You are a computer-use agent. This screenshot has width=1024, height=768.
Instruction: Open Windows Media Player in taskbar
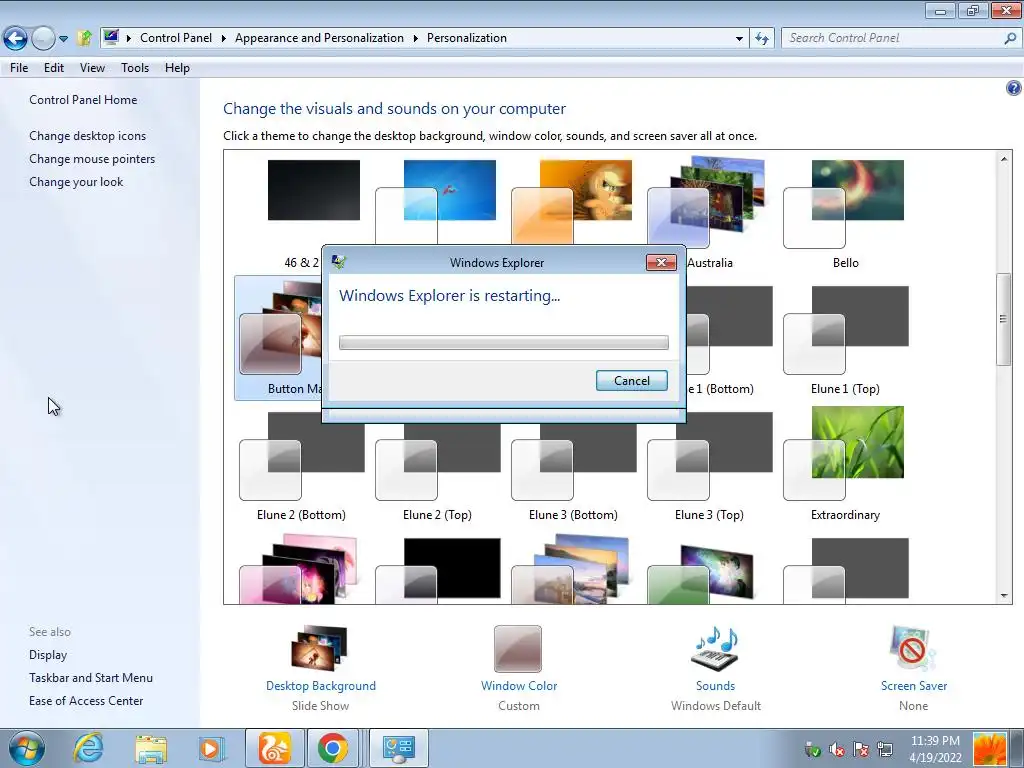pyautogui.click(x=212, y=748)
